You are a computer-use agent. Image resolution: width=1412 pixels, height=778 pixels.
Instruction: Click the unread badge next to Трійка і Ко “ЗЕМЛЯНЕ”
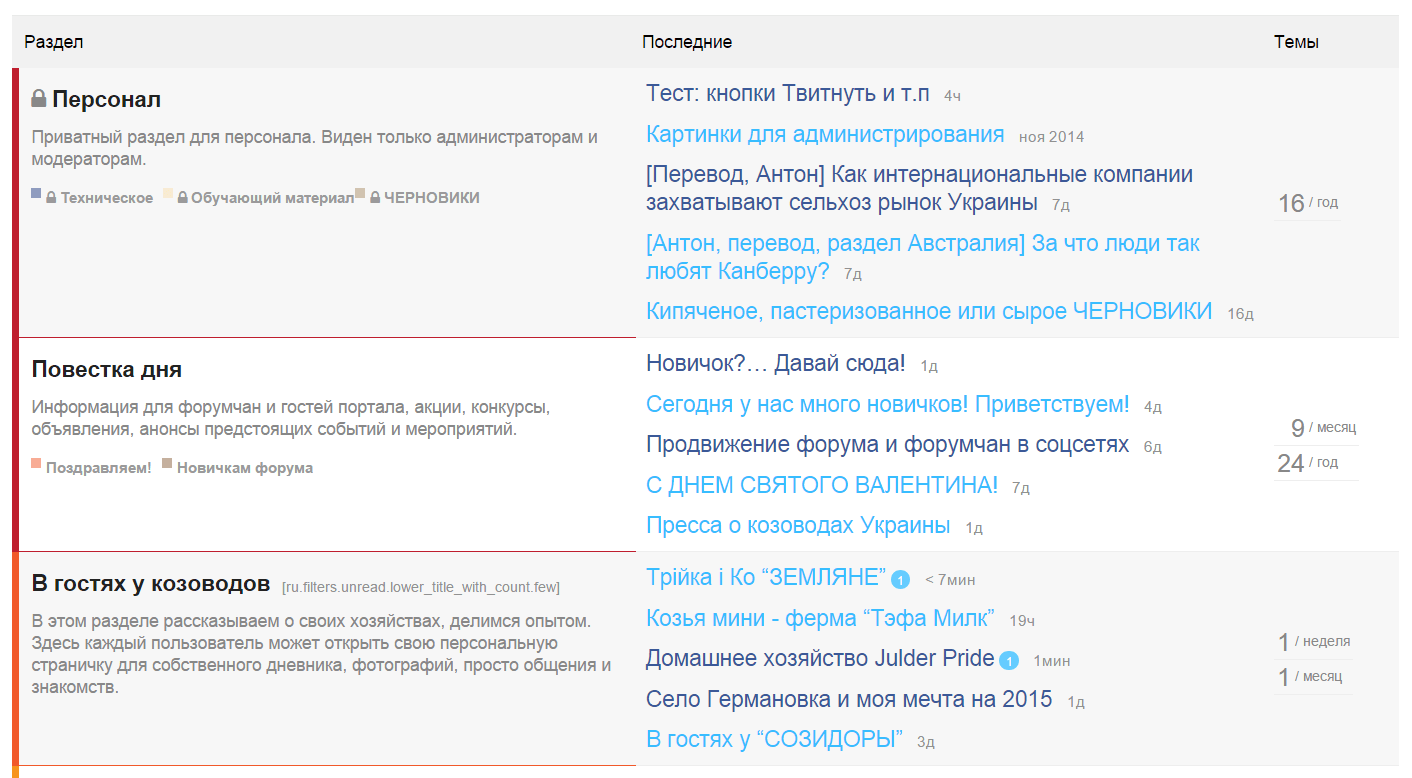point(900,579)
